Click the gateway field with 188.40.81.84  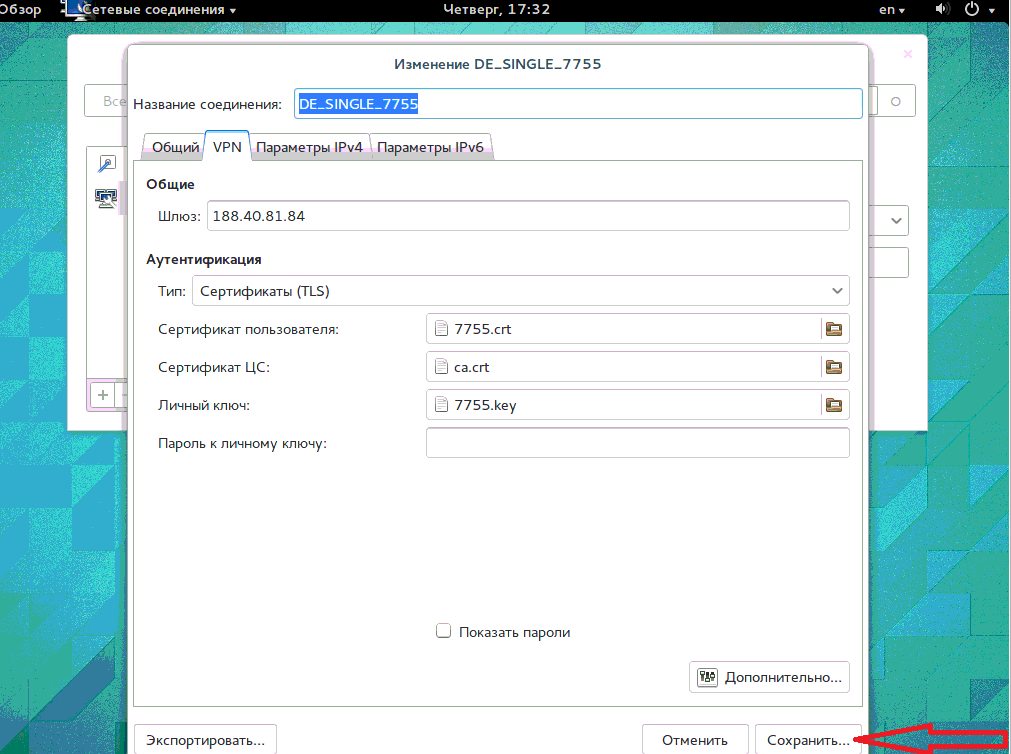click(527, 216)
